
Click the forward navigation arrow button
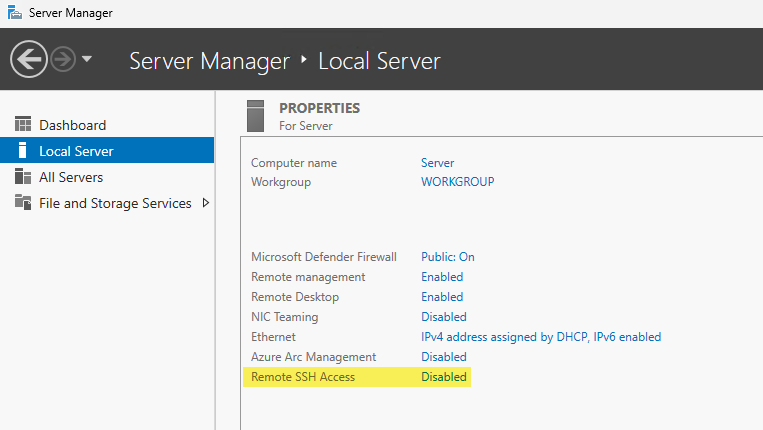click(x=63, y=60)
